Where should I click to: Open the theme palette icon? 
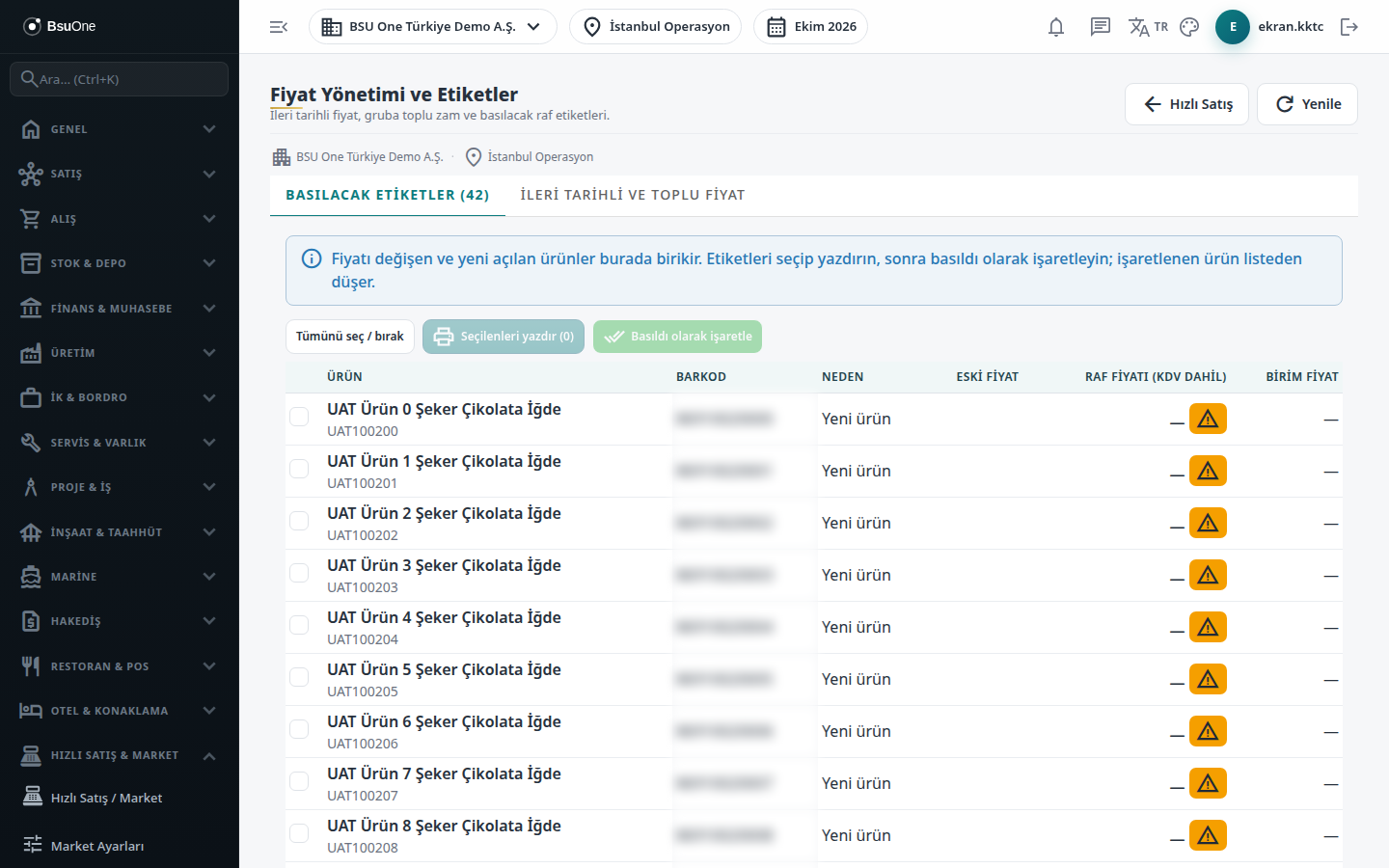point(1189,27)
